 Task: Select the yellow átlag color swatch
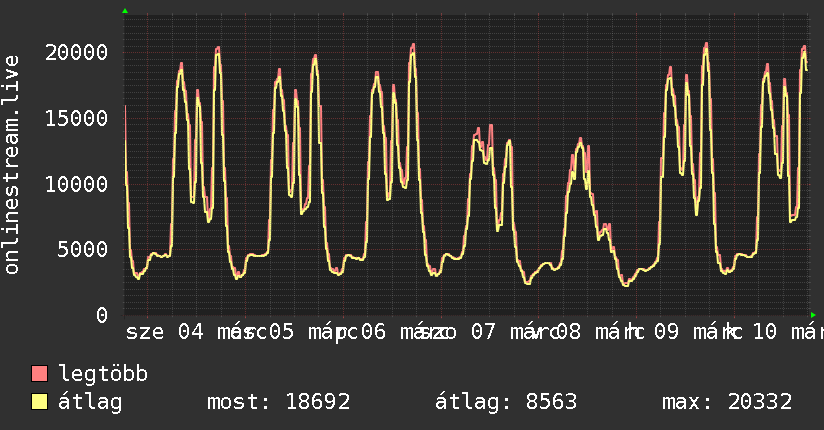[40, 402]
